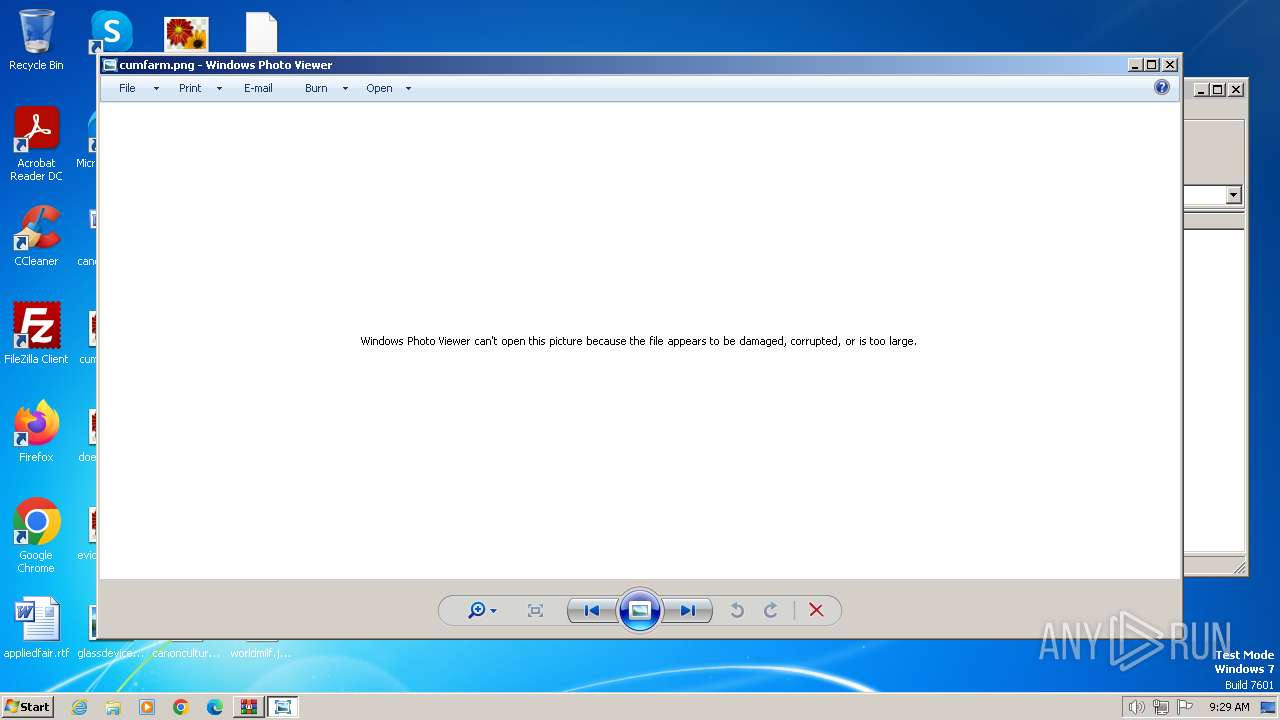Open the Open menu

pyautogui.click(x=379, y=88)
